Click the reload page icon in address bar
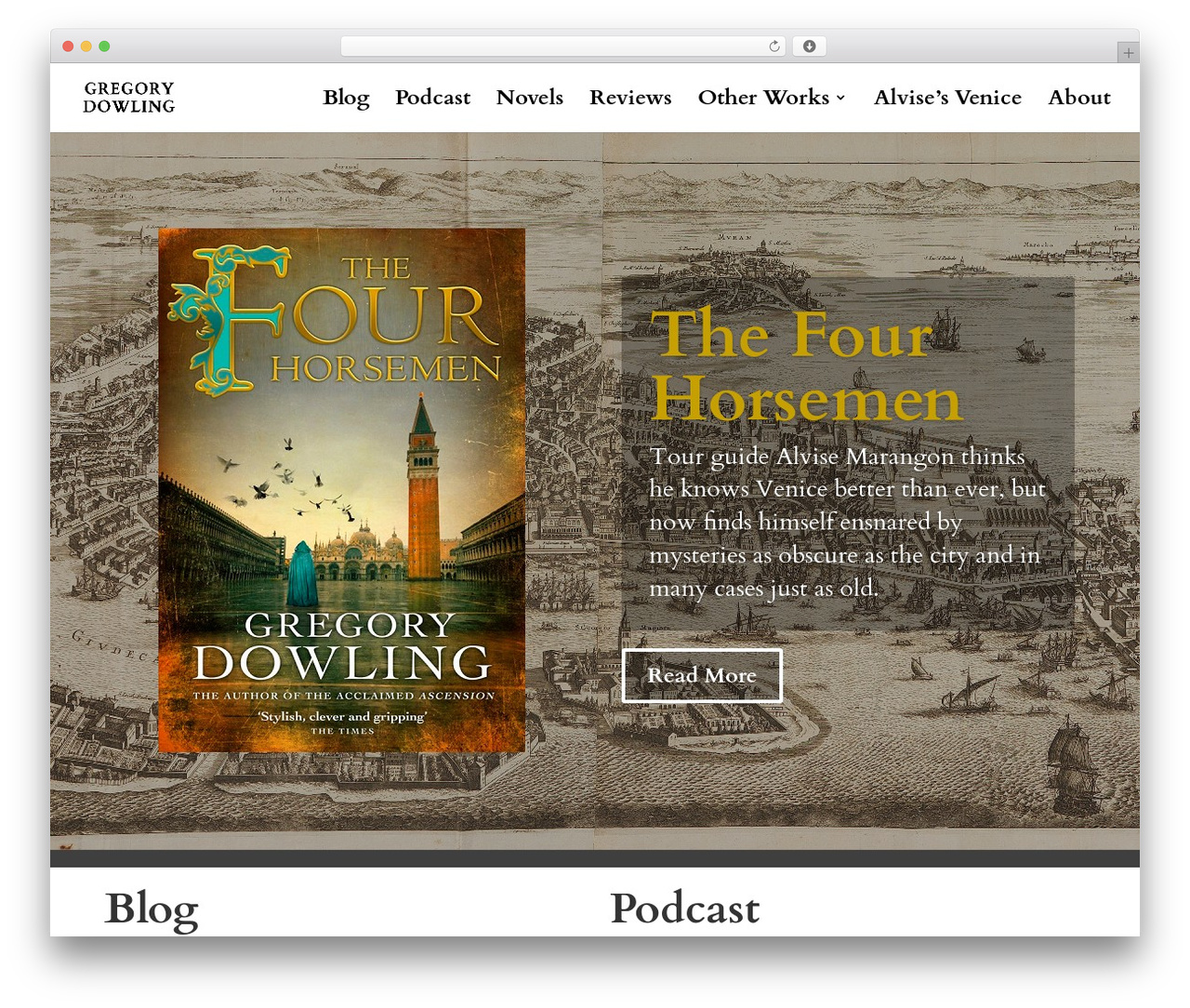This screenshot has height=1008, width=1190. 773,46
